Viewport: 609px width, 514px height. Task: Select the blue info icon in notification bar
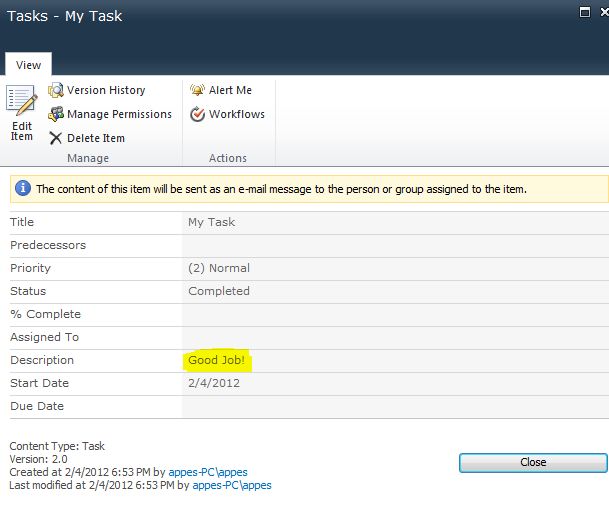(x=23, y=188)
